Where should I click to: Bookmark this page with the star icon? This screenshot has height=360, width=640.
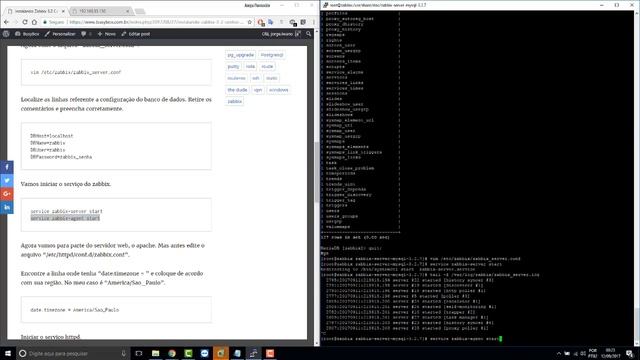click(249, 22)
